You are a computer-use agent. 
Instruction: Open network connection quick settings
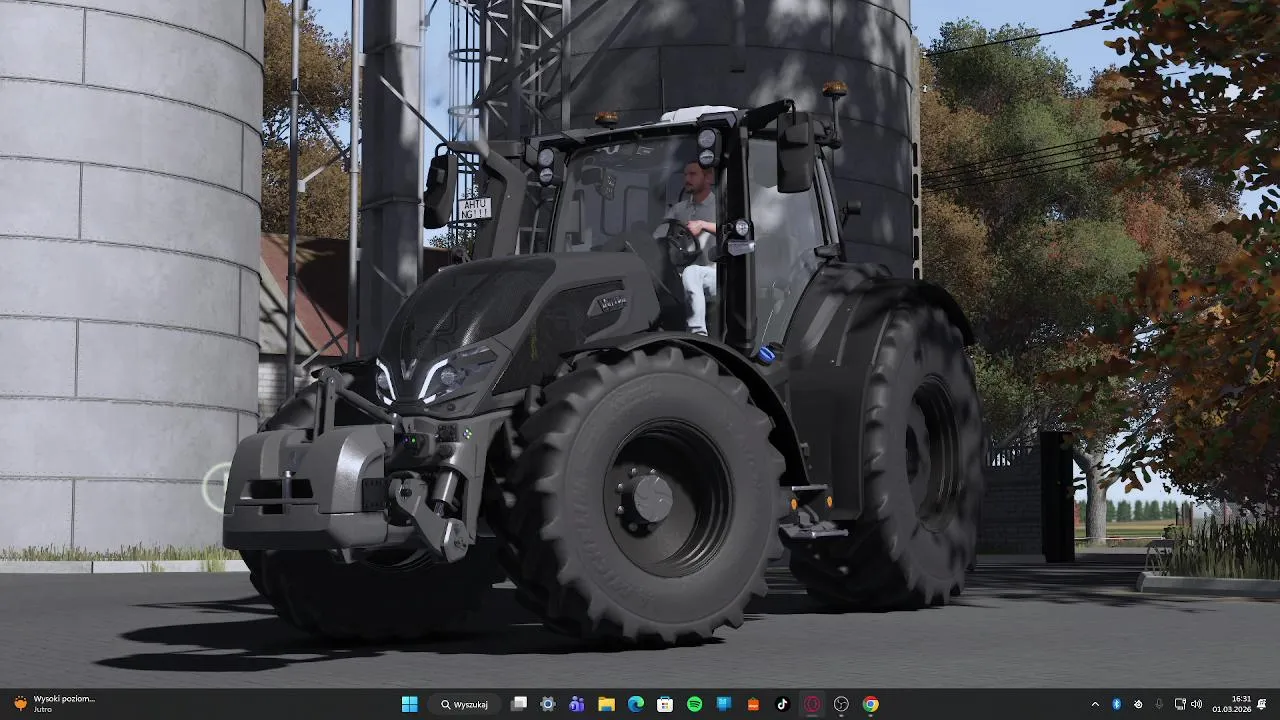click(x=1180, y=704)
